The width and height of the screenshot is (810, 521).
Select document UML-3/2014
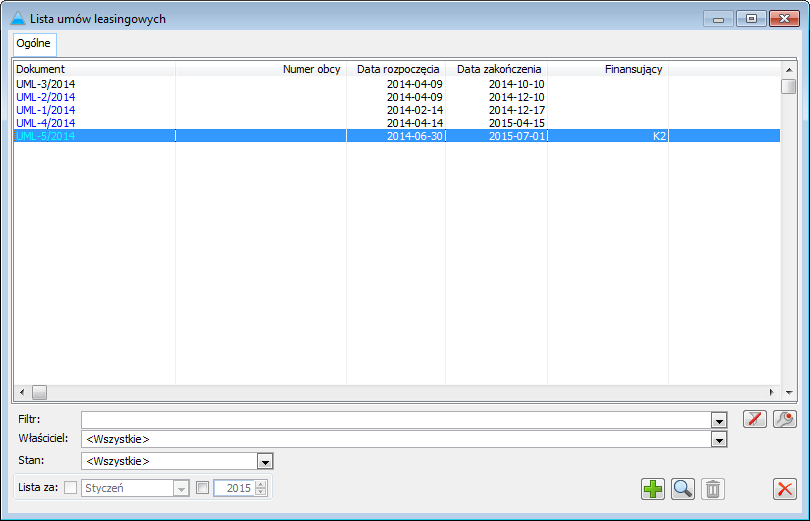(x=45, y=84)
